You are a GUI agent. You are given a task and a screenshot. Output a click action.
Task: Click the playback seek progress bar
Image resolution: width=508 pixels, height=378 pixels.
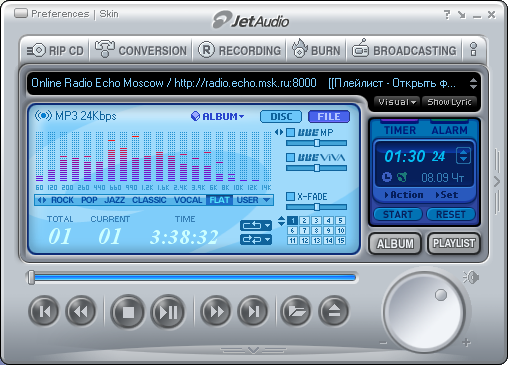coord(193,278)
